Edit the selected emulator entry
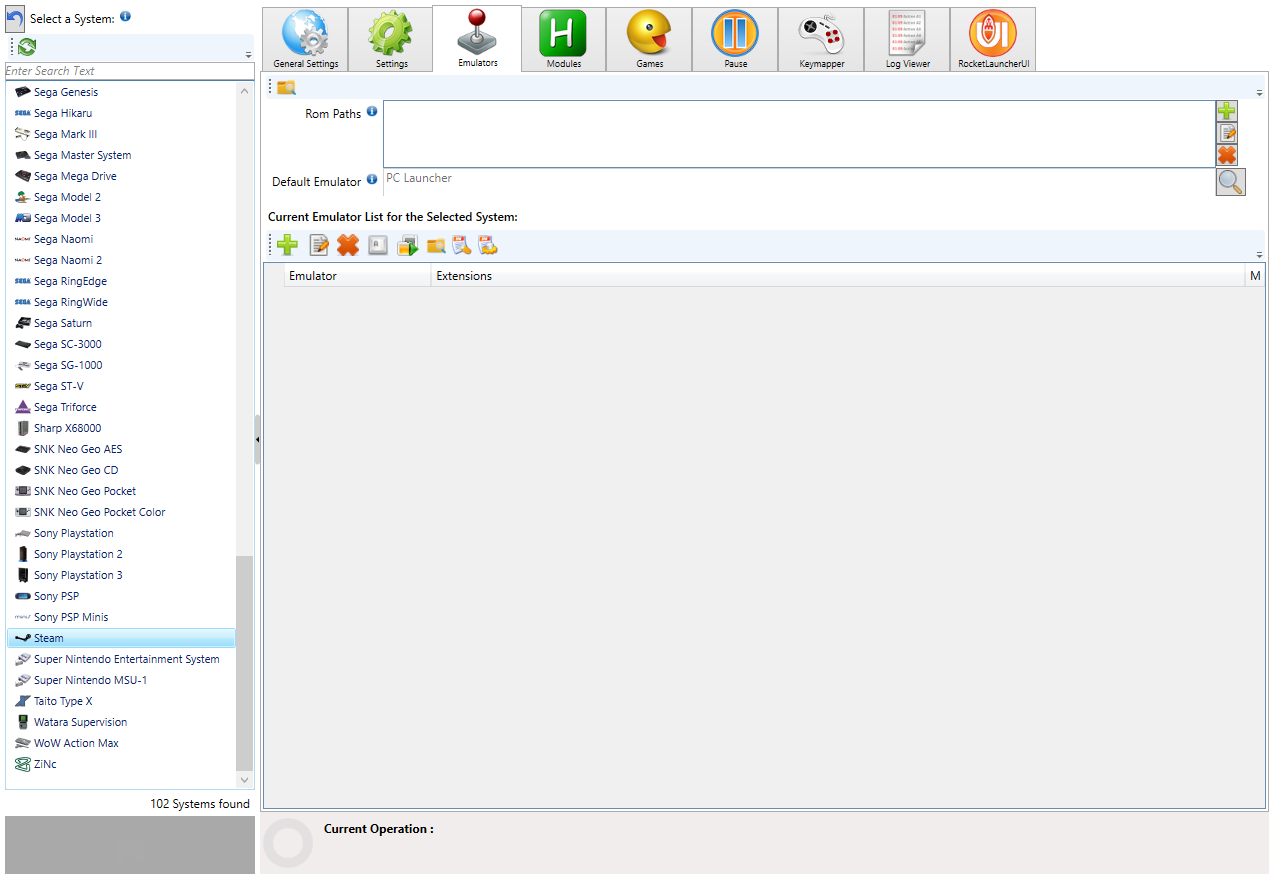This screenshot has width=1274, height=879. tap(319, 245)
